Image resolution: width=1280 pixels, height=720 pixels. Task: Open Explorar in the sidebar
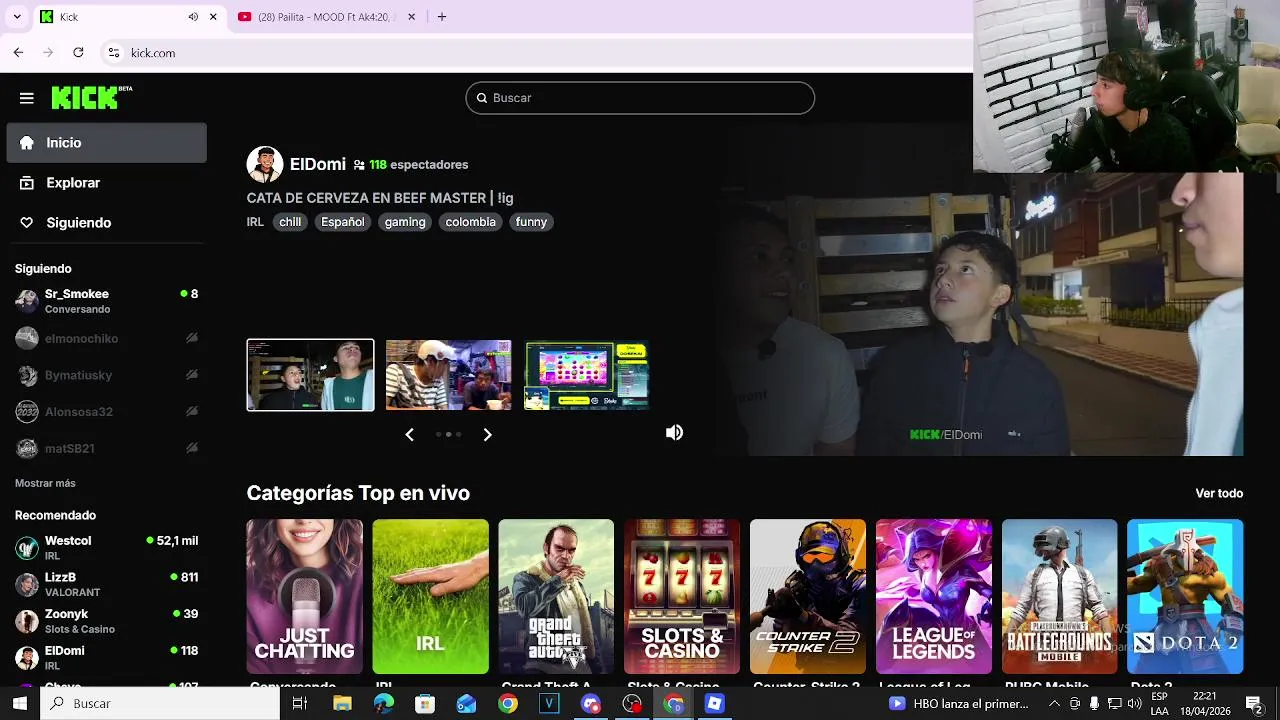tap(107, 183)
